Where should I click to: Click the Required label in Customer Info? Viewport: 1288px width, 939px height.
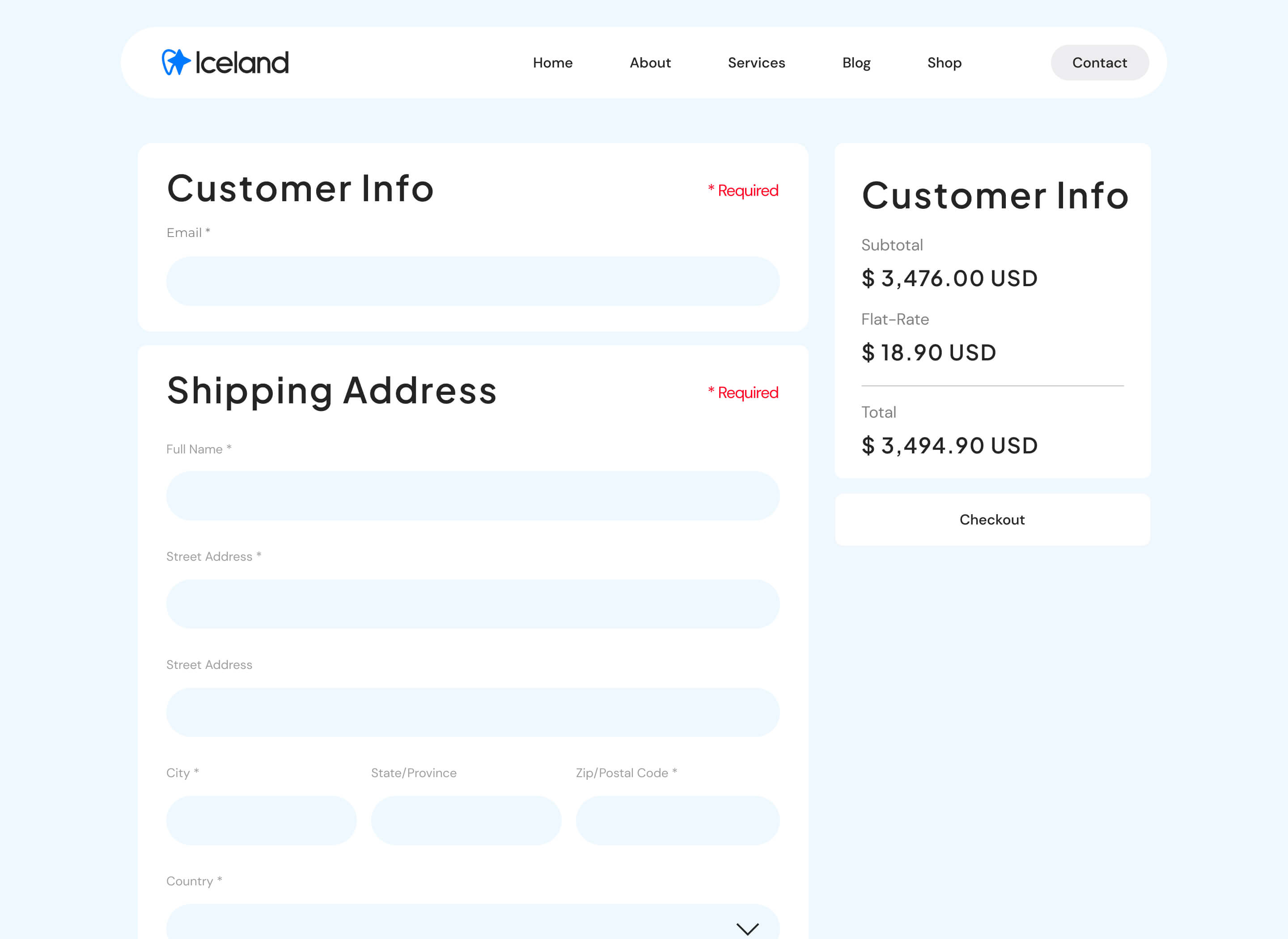(x=743, y=190)
